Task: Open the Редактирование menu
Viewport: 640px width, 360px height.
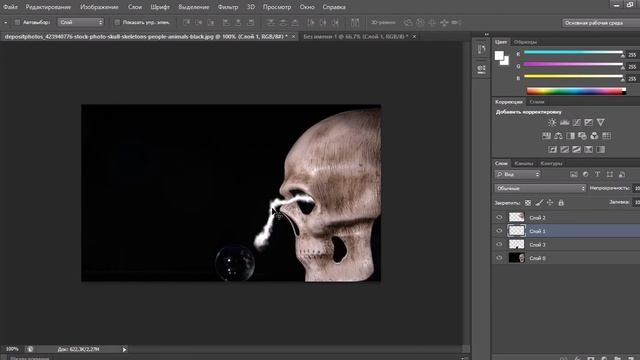Action: pyautogui.click(x=48, y=7)
